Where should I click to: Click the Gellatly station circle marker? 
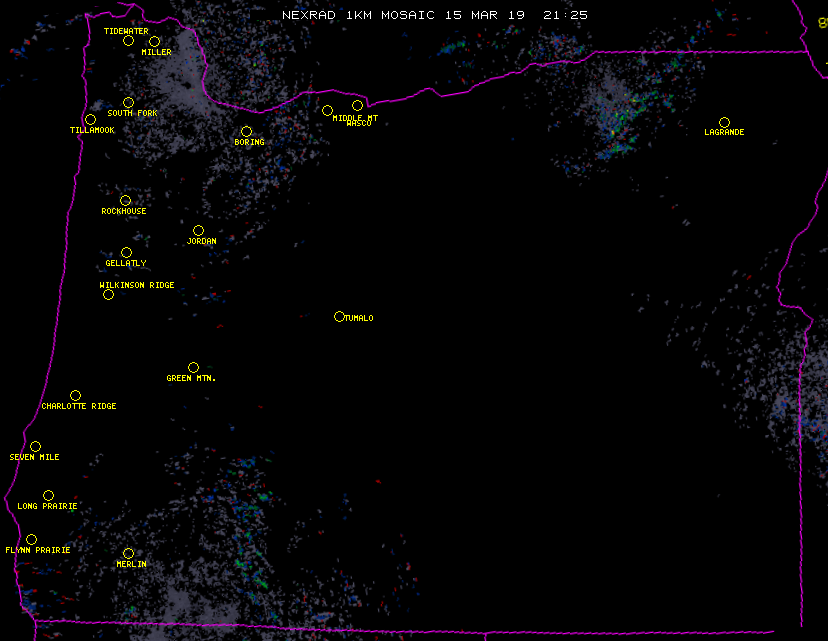[x=126, y=253]
